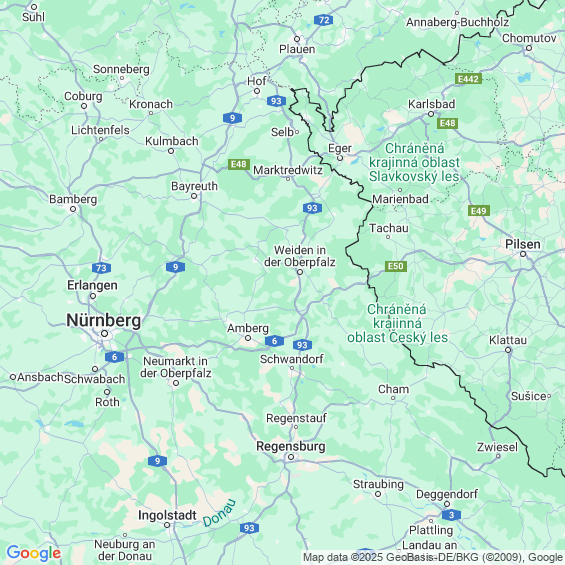This screenshot has width=565, height=565.
Task: Select the Karlsbad town marker
Action: [x=431, y=114]
